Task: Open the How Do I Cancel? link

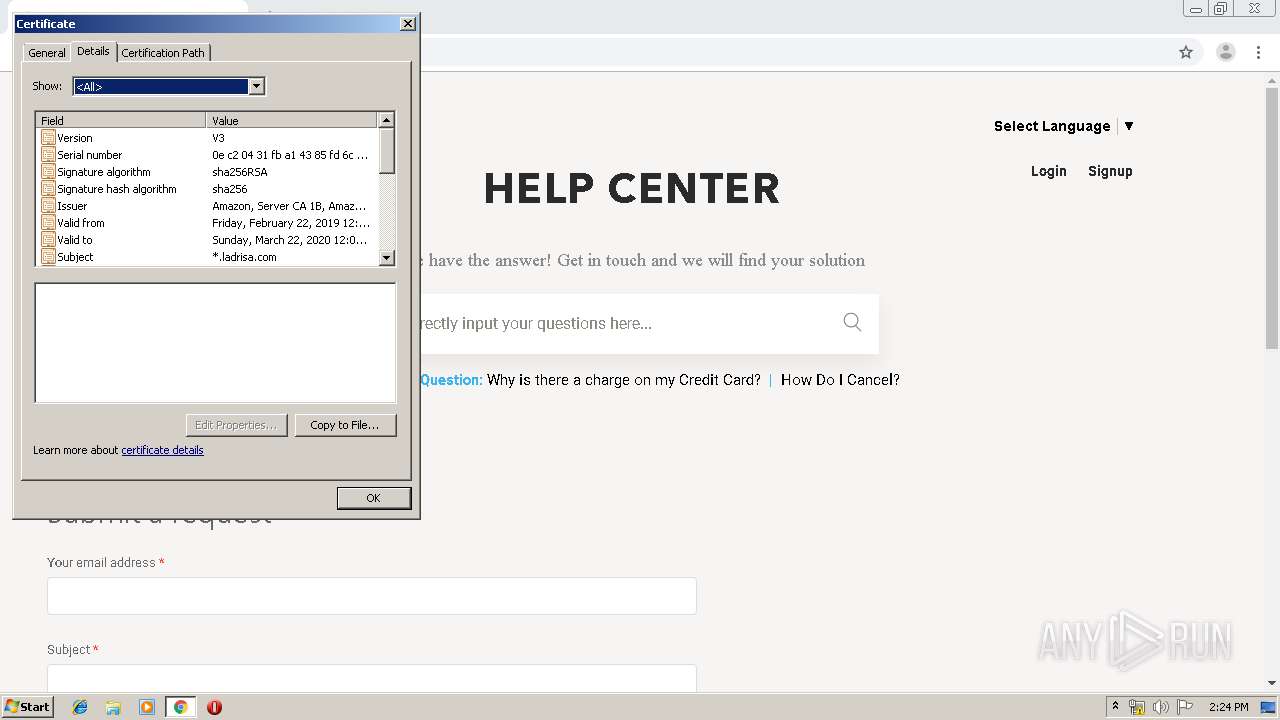Action: [x=840, y=380]
